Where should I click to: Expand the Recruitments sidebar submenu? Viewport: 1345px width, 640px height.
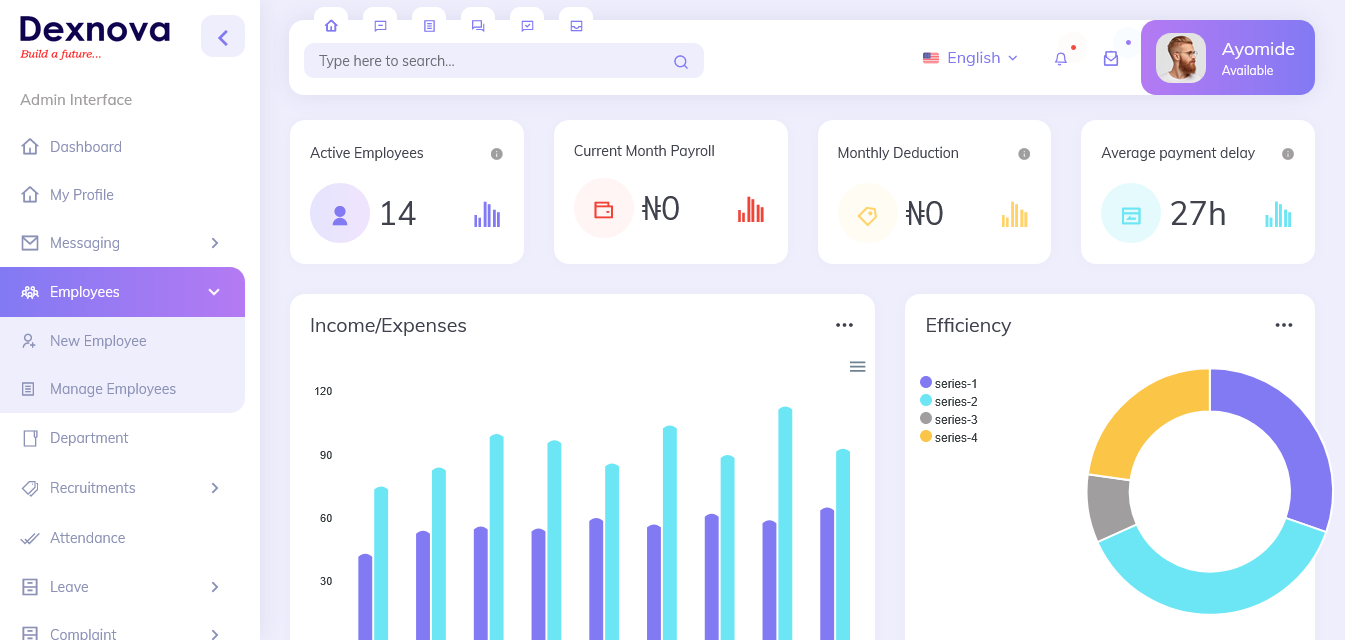point(214,488)
